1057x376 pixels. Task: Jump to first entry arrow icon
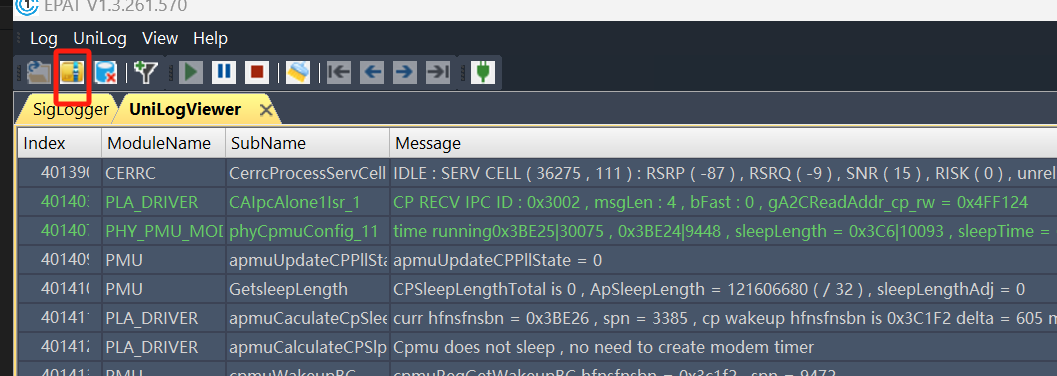pyautogui.click(x=339, y=72)
